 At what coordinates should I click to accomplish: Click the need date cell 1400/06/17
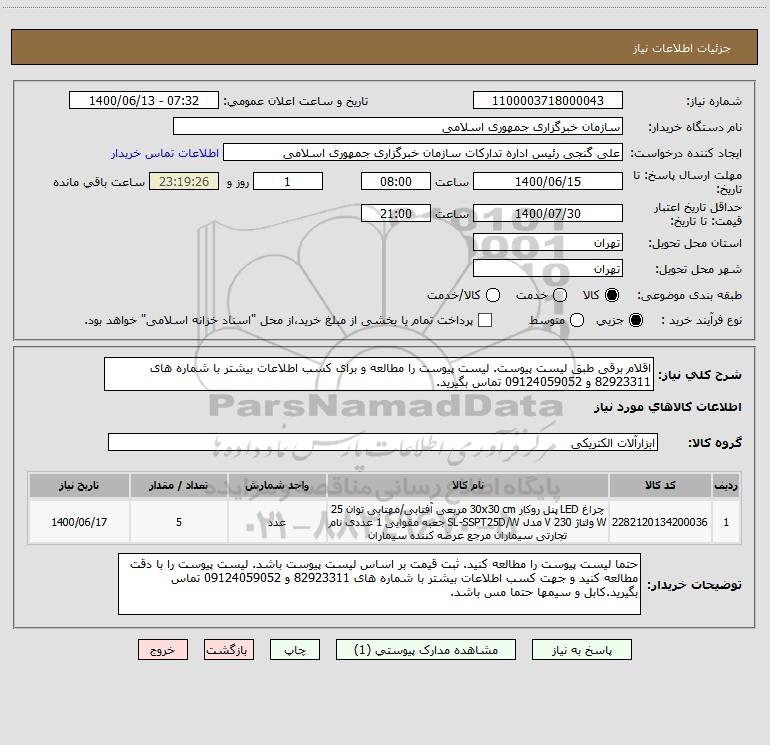(79, 522)
